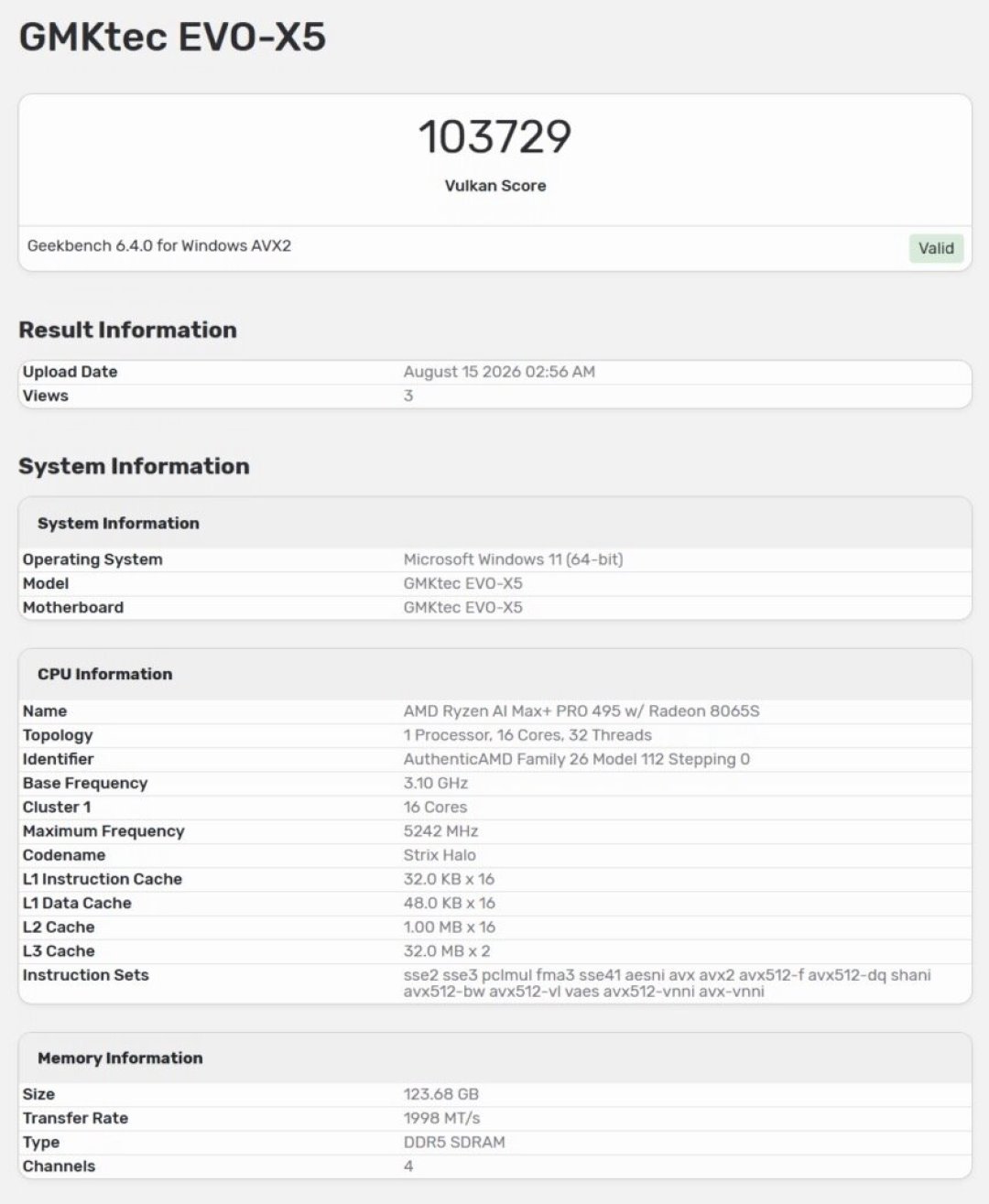
Task: Click the Views count value 3
Action: (x=408, y=396)
